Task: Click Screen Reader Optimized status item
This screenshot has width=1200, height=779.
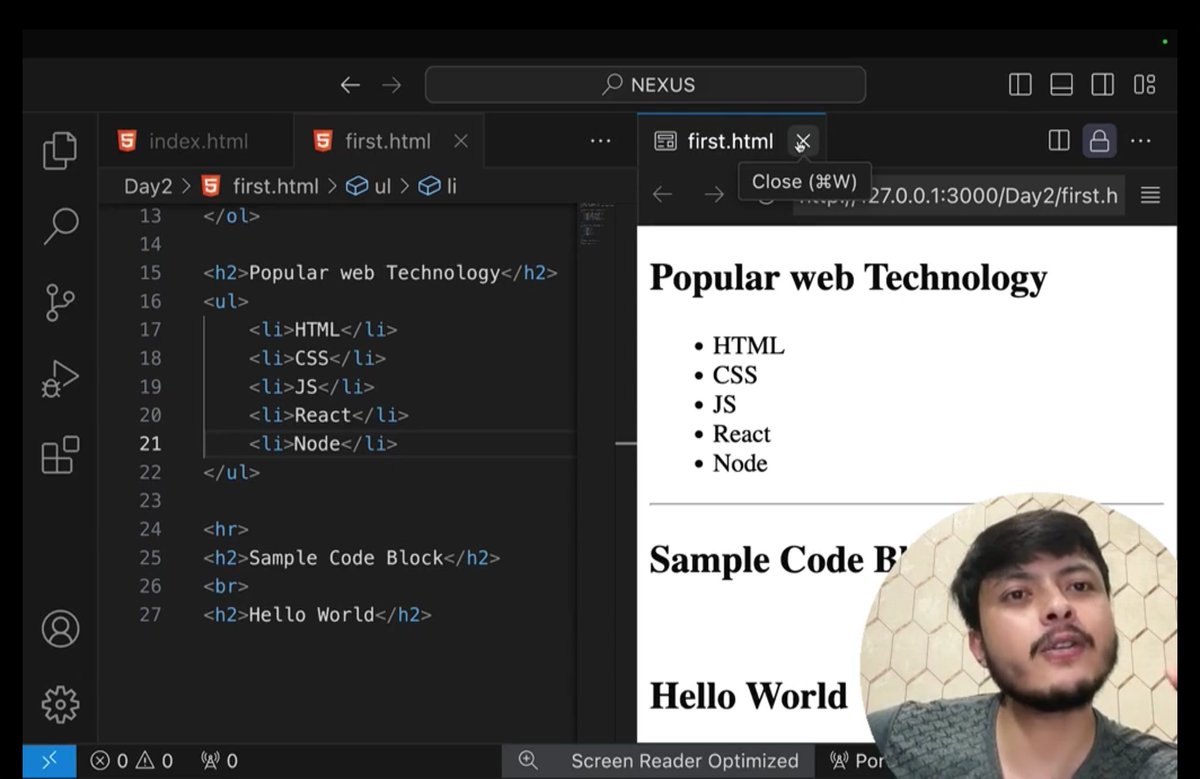Action: 685,761
